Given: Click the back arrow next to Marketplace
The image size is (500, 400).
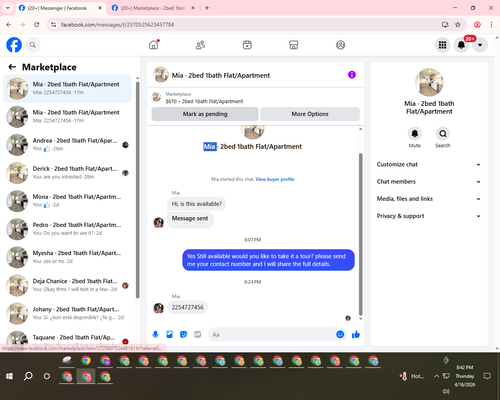Looking at the screenshot, I should 12,67.
